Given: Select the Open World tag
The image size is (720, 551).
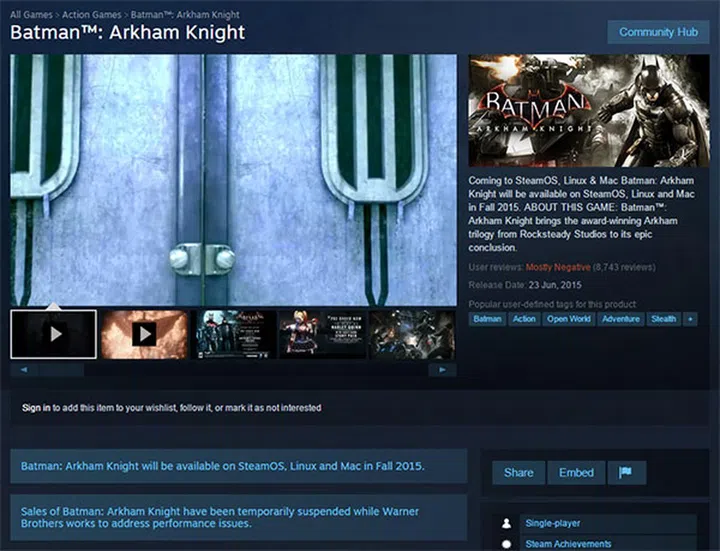Looking at the screenshot, I should (x=568, y=319).
